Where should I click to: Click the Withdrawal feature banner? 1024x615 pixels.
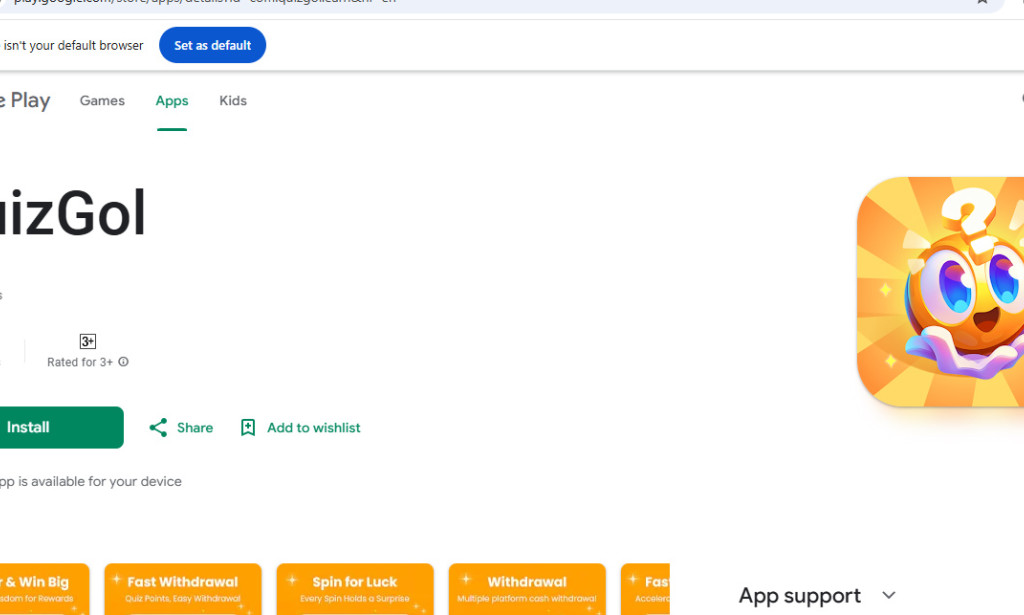(x=527, y=589)
